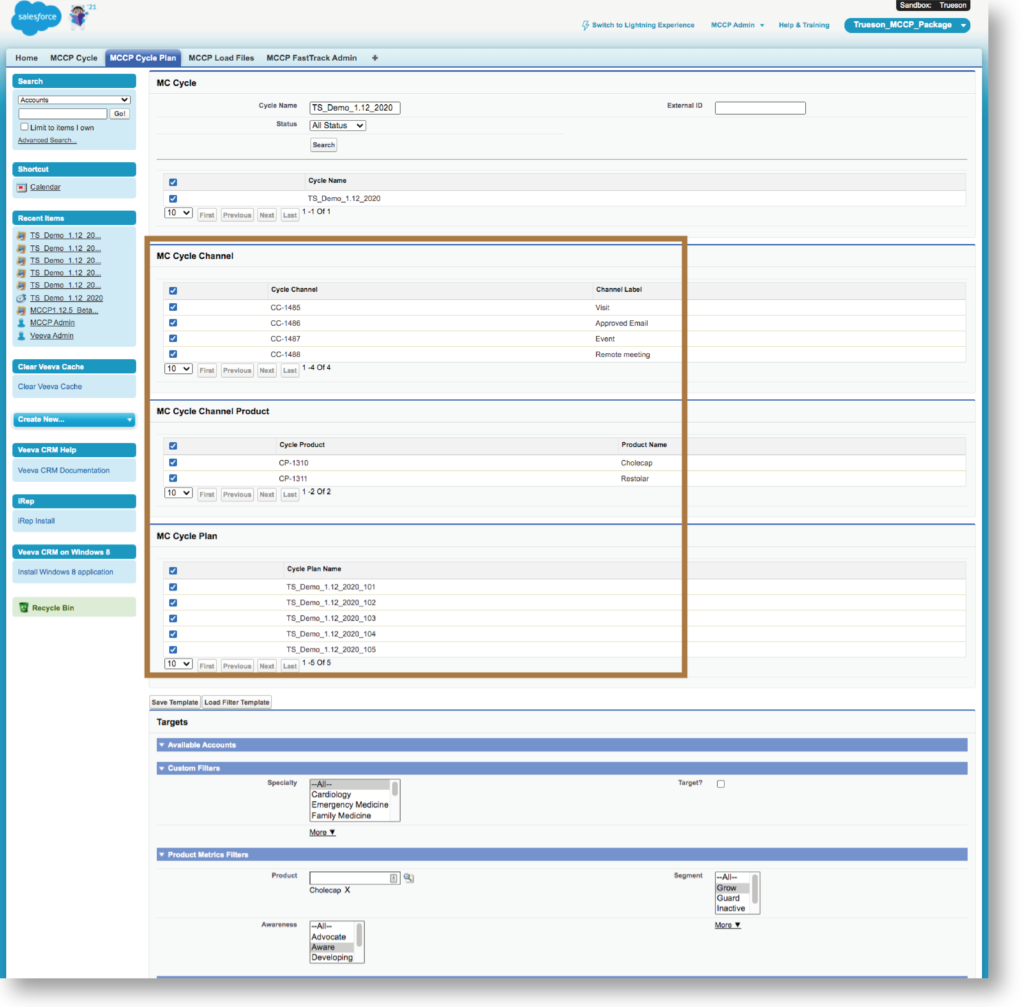
Task: Select the MCCP Cycle Plan tab
Action: pos(142,58)
